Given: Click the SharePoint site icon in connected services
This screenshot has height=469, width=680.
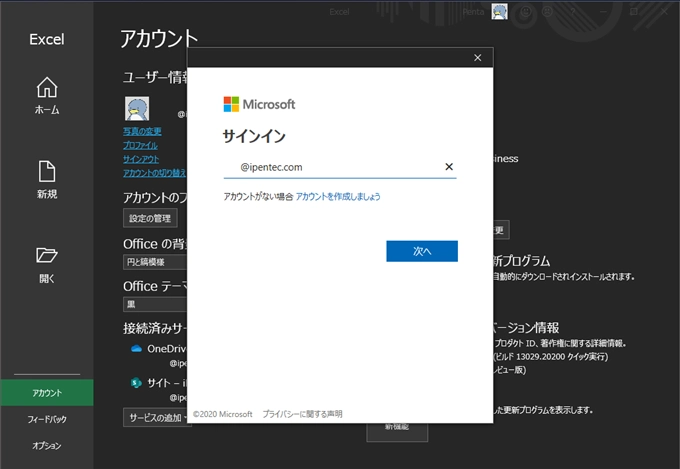Looking at the screenshot, I should click(136, 383).
